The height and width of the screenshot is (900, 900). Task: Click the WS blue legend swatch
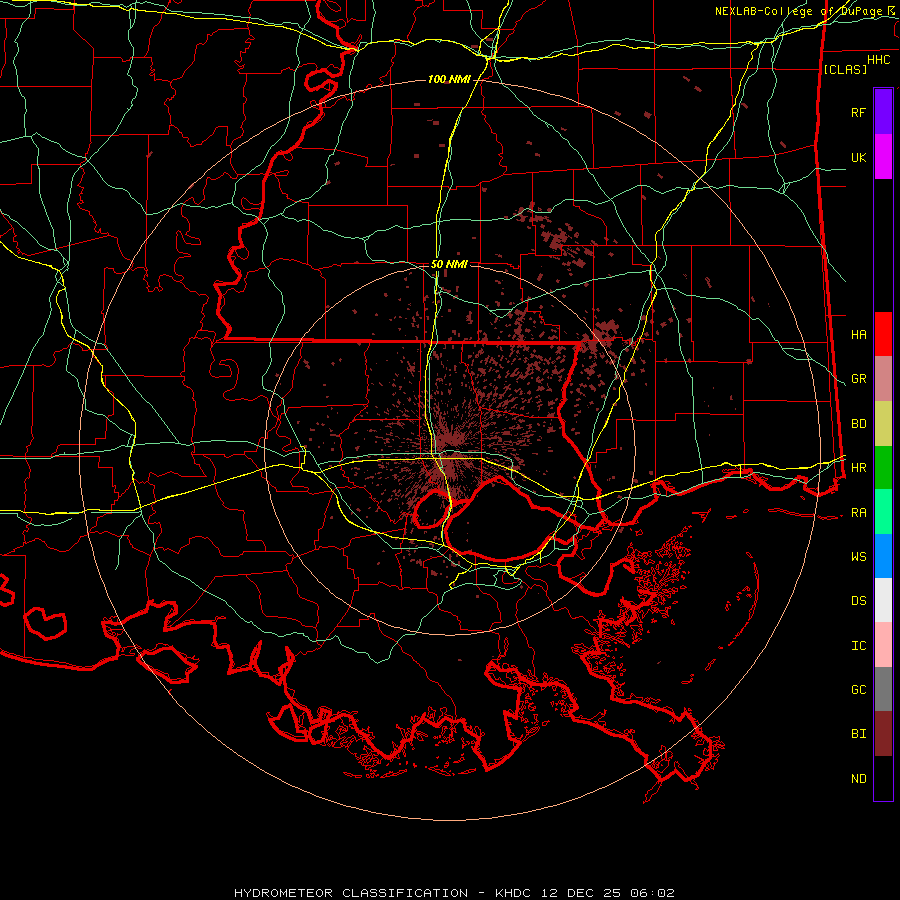[883, 556]
